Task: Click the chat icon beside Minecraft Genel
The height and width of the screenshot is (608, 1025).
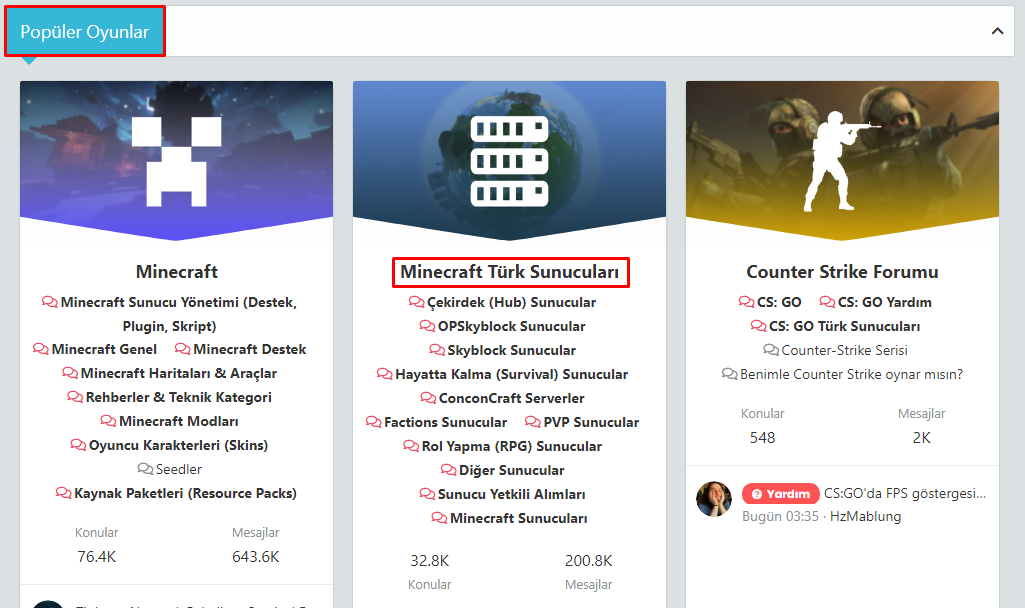Action: 41,349
